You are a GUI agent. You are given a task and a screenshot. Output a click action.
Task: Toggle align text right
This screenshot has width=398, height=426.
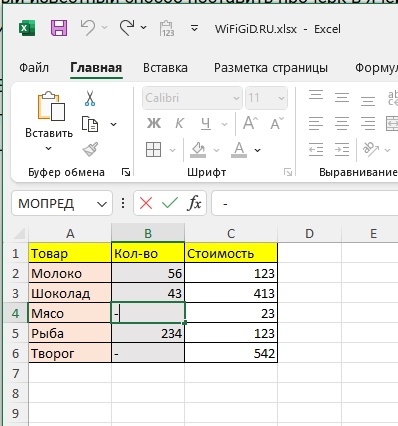click(x=368, y=124)
